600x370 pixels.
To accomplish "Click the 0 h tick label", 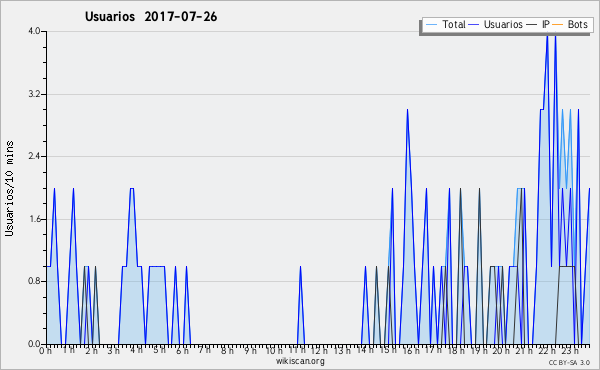I will [45, 351].
